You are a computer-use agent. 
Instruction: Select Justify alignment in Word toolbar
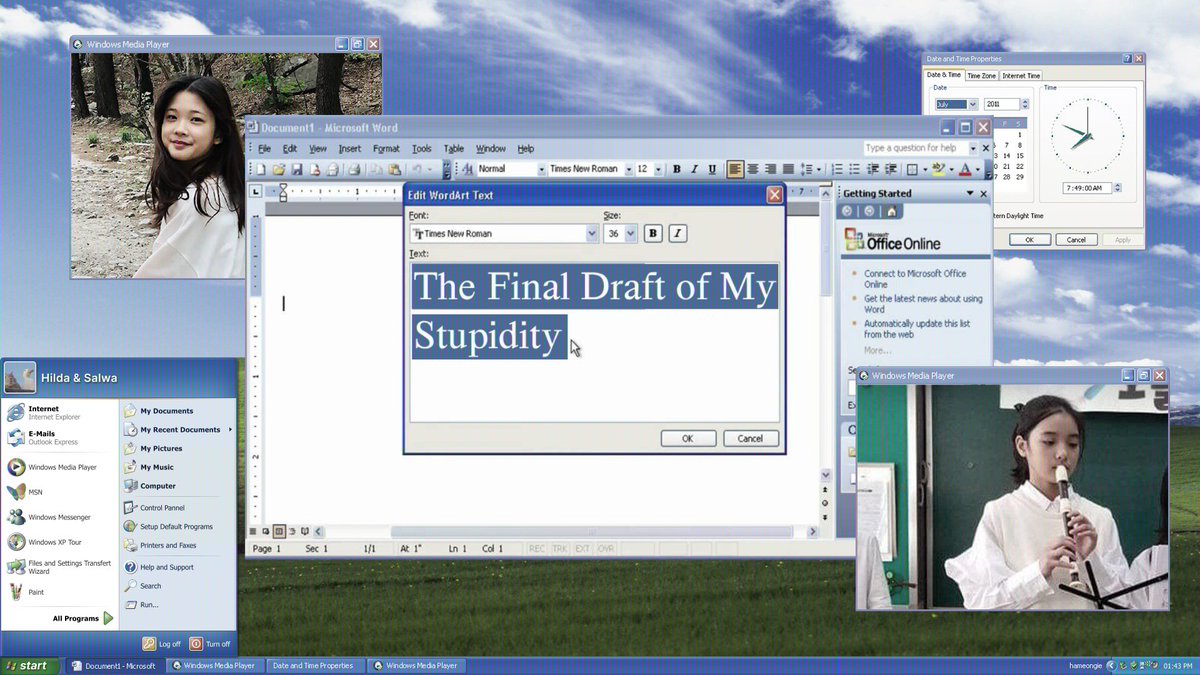788,169
